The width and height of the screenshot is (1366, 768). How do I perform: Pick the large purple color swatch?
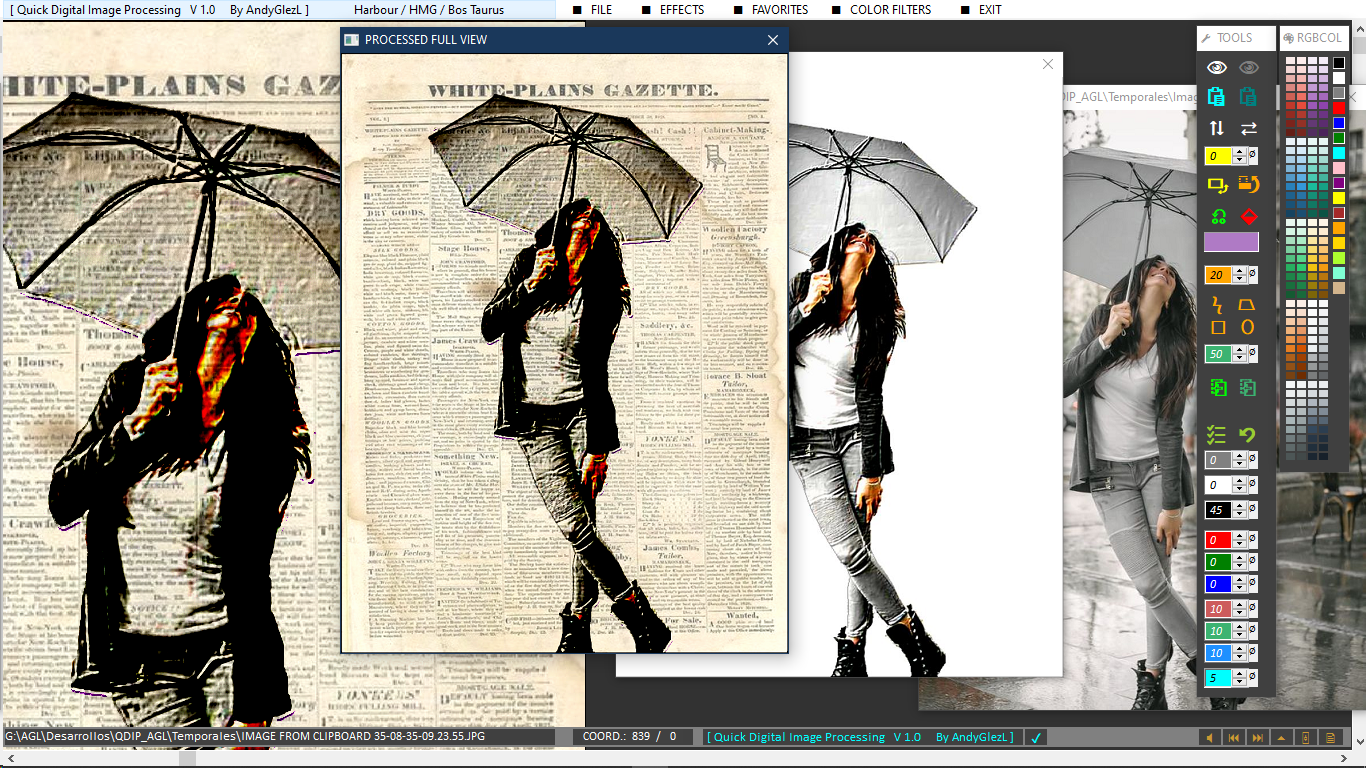(x=1231, y=242)
